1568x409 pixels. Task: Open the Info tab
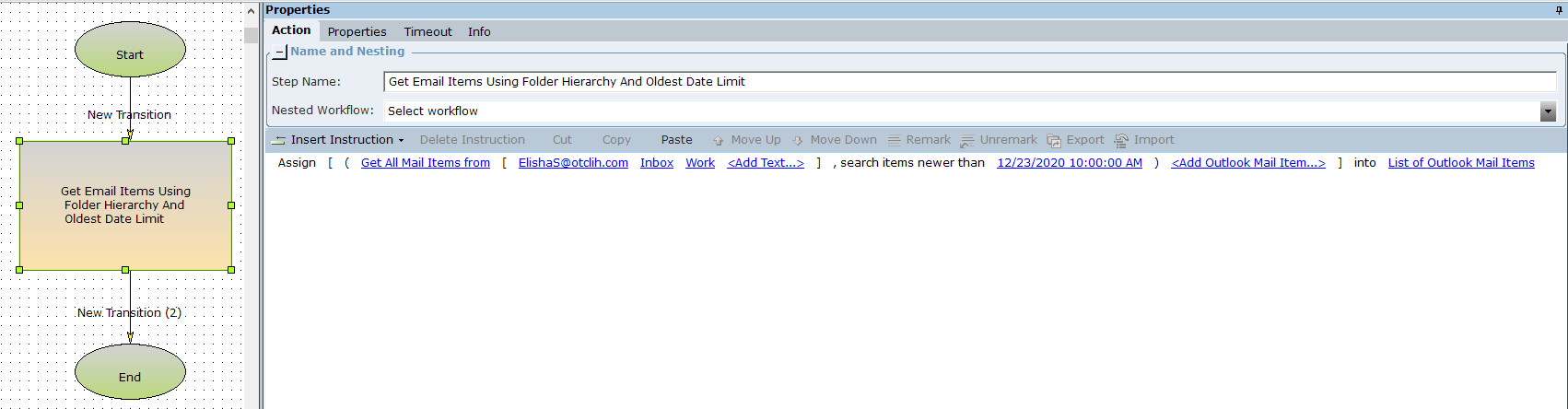(479, 31)
